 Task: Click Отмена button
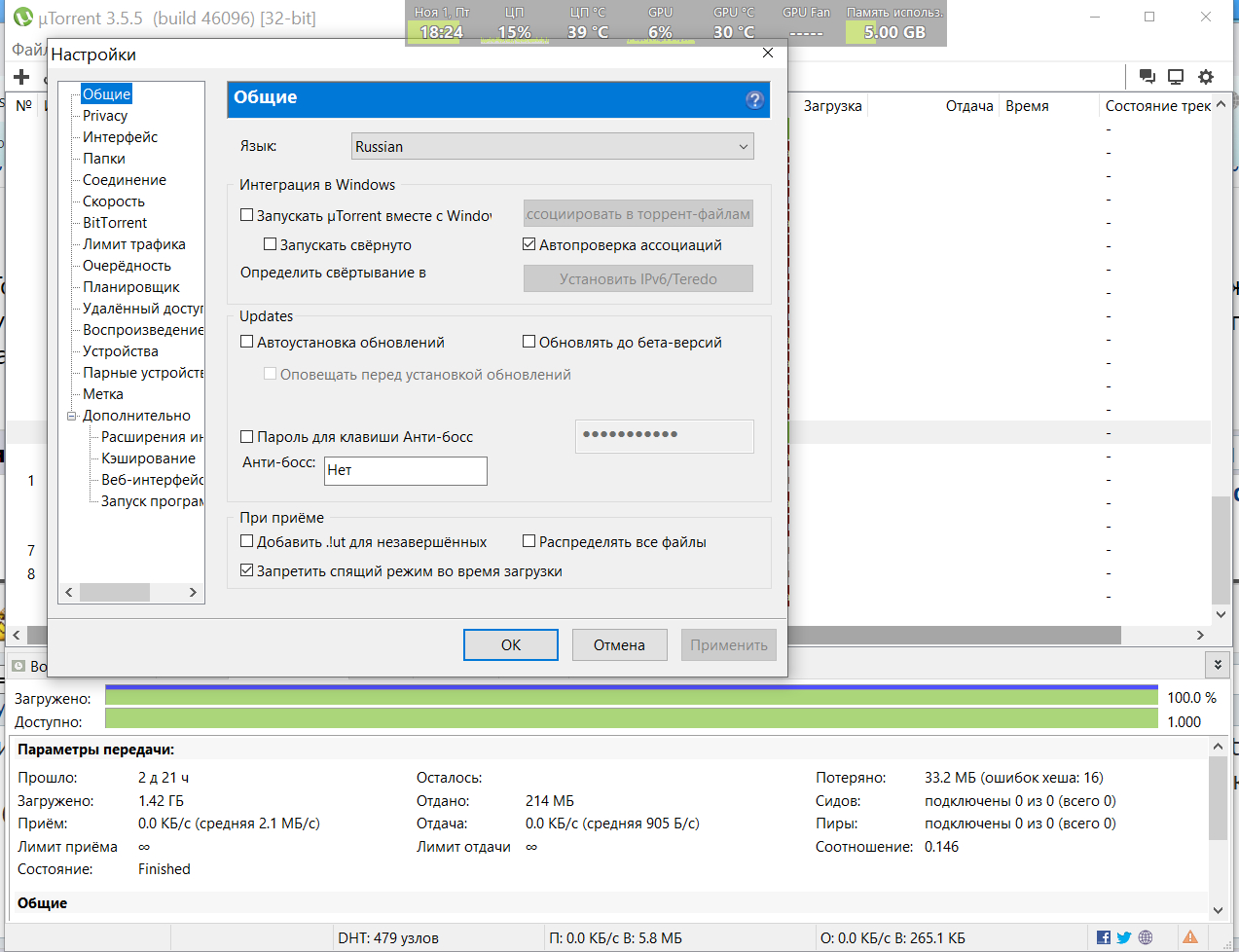point(619,644)
